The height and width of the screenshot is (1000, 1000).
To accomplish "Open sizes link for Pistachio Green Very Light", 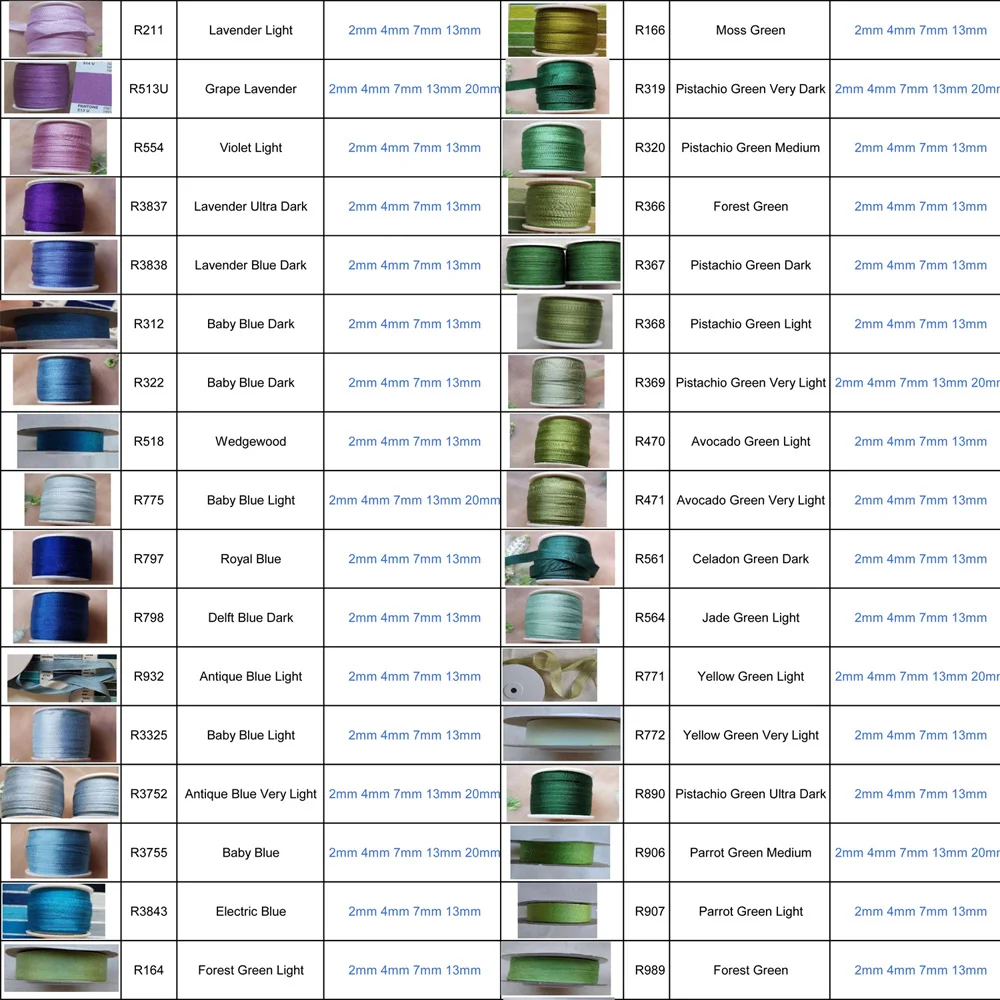I will (917, 383).
